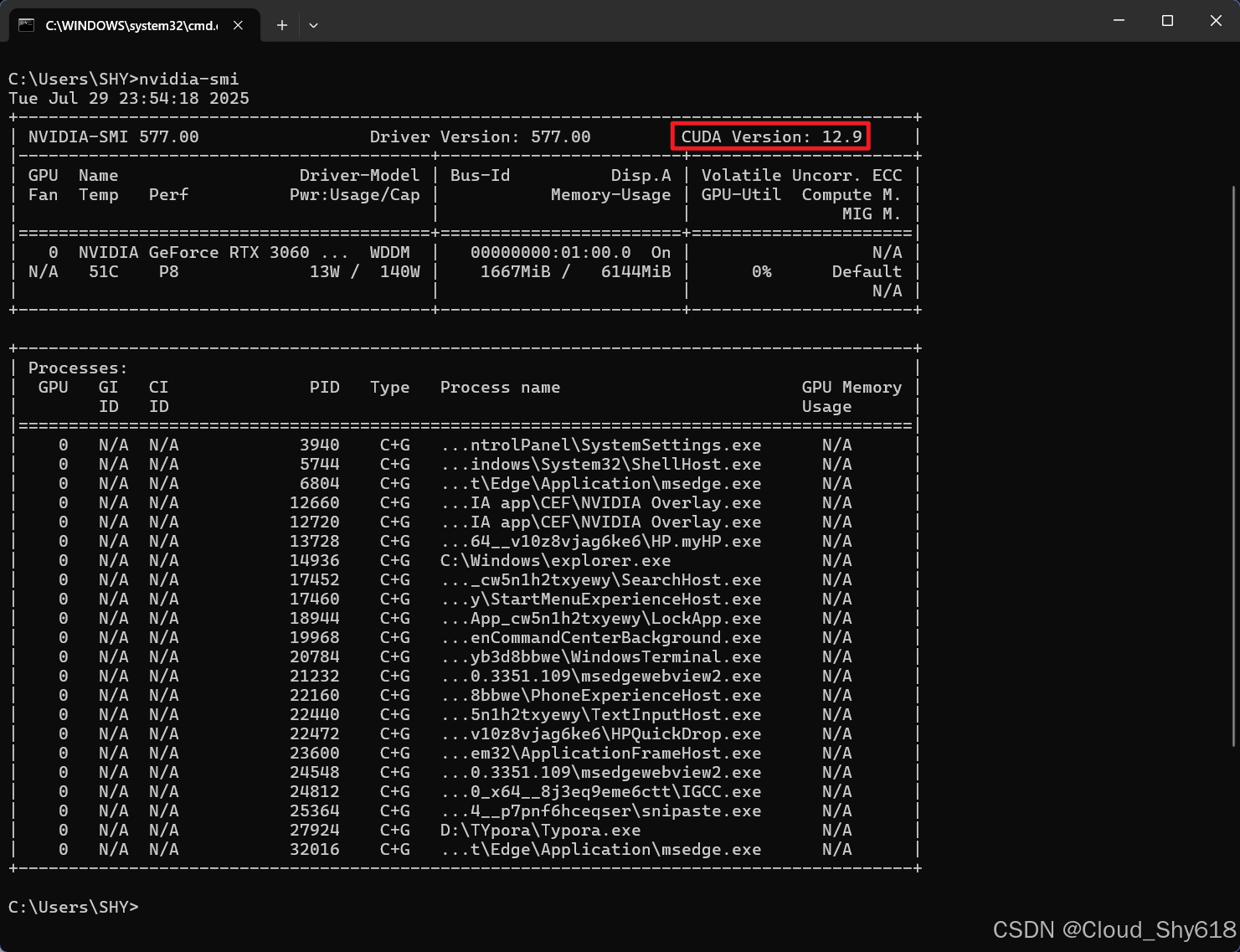The image size is (1240, 952).
Task: Click the GPU name "NVIDIA GeForce RTX 3060"
Action: click(194, 252)
